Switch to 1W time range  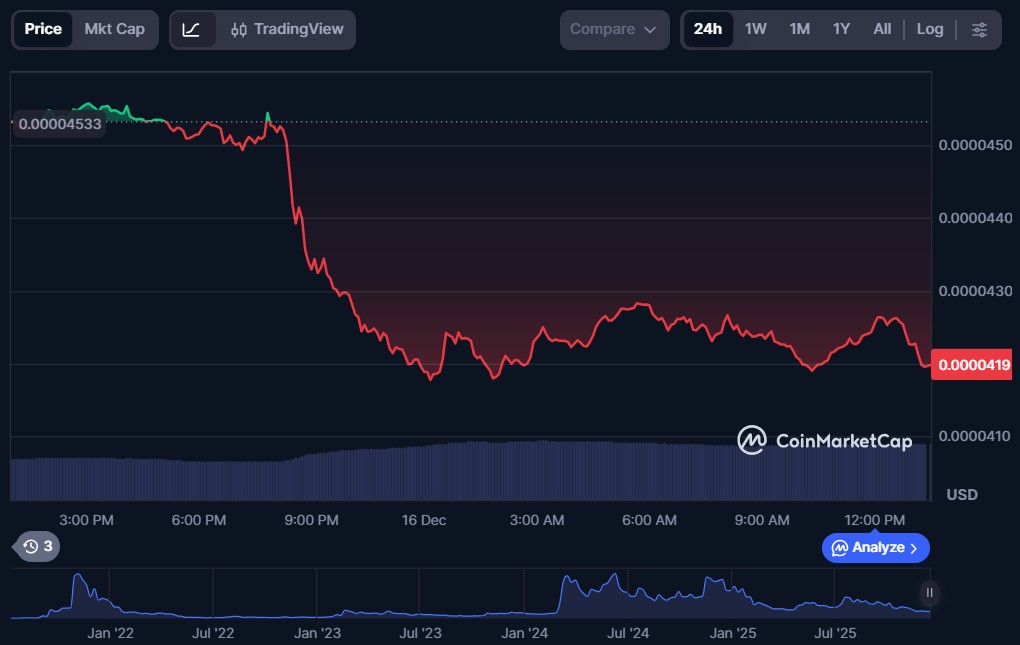tap(755, 29)
